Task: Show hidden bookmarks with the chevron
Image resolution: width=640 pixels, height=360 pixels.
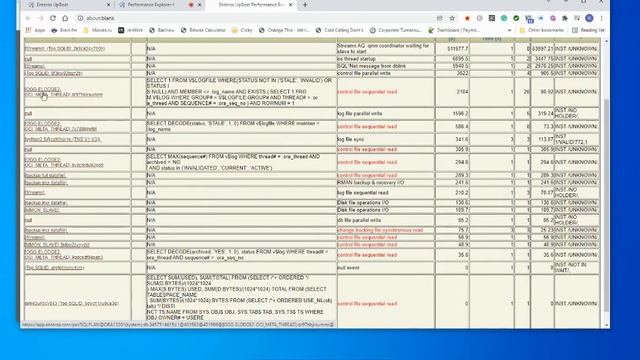Action: click(509, 30)
